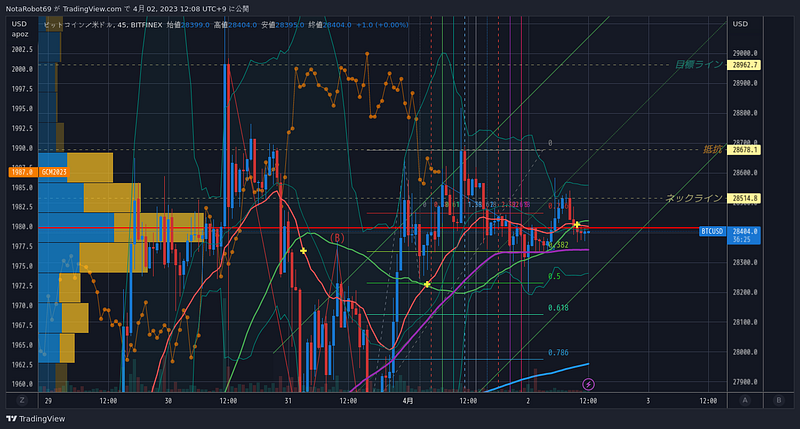This screenshot has height=429, width=800.
Task: Select the 0.618 Fibonacci level label
Action: point(558,308)
